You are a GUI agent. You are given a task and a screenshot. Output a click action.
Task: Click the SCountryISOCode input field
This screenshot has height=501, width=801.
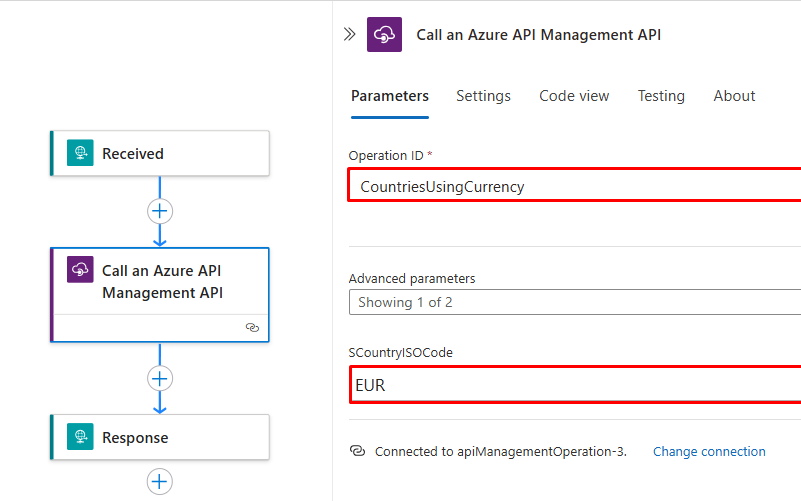[574, 385]
